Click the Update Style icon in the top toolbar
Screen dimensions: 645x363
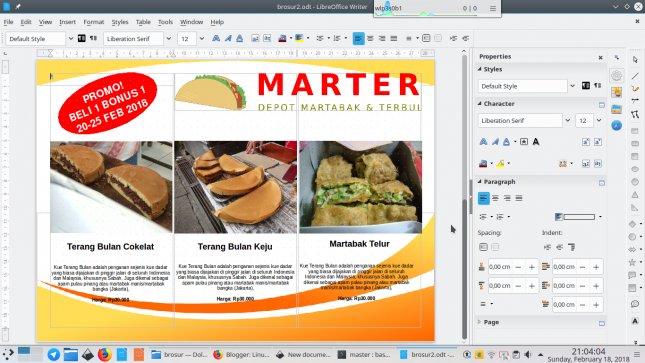[x=82, y=38]
